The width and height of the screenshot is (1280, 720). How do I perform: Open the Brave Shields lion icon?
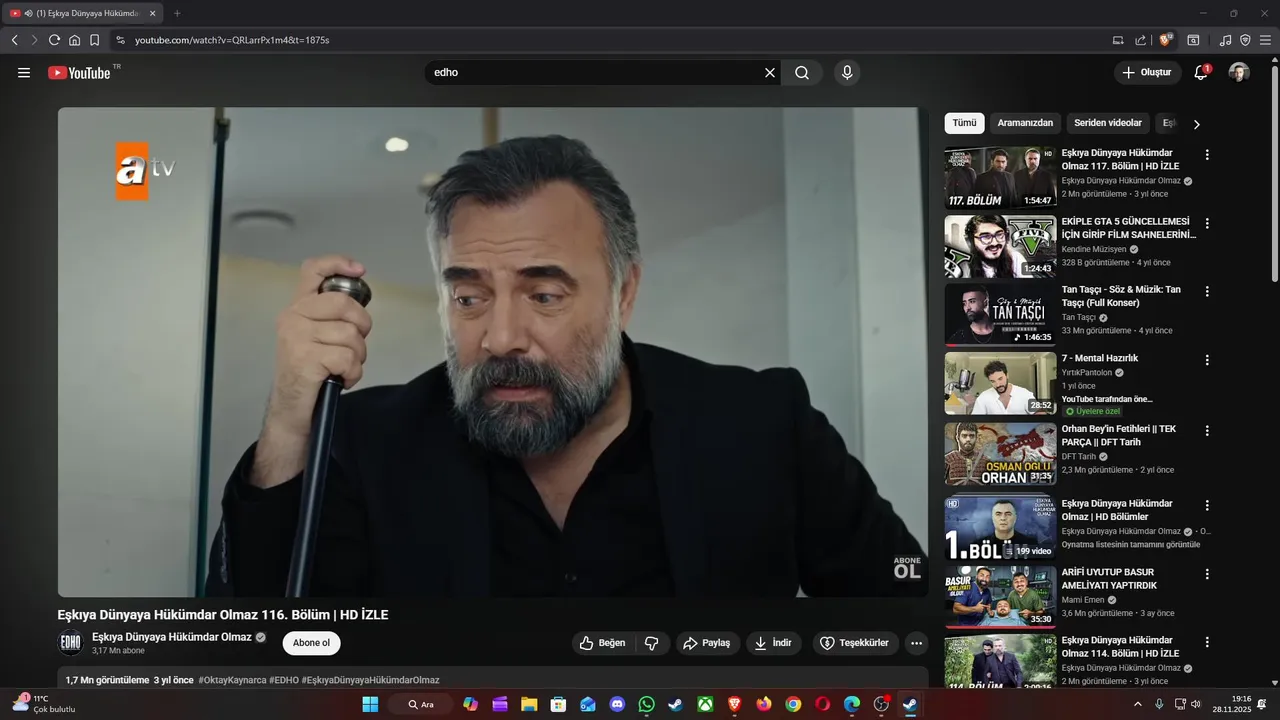click(x=1165, y=40)
